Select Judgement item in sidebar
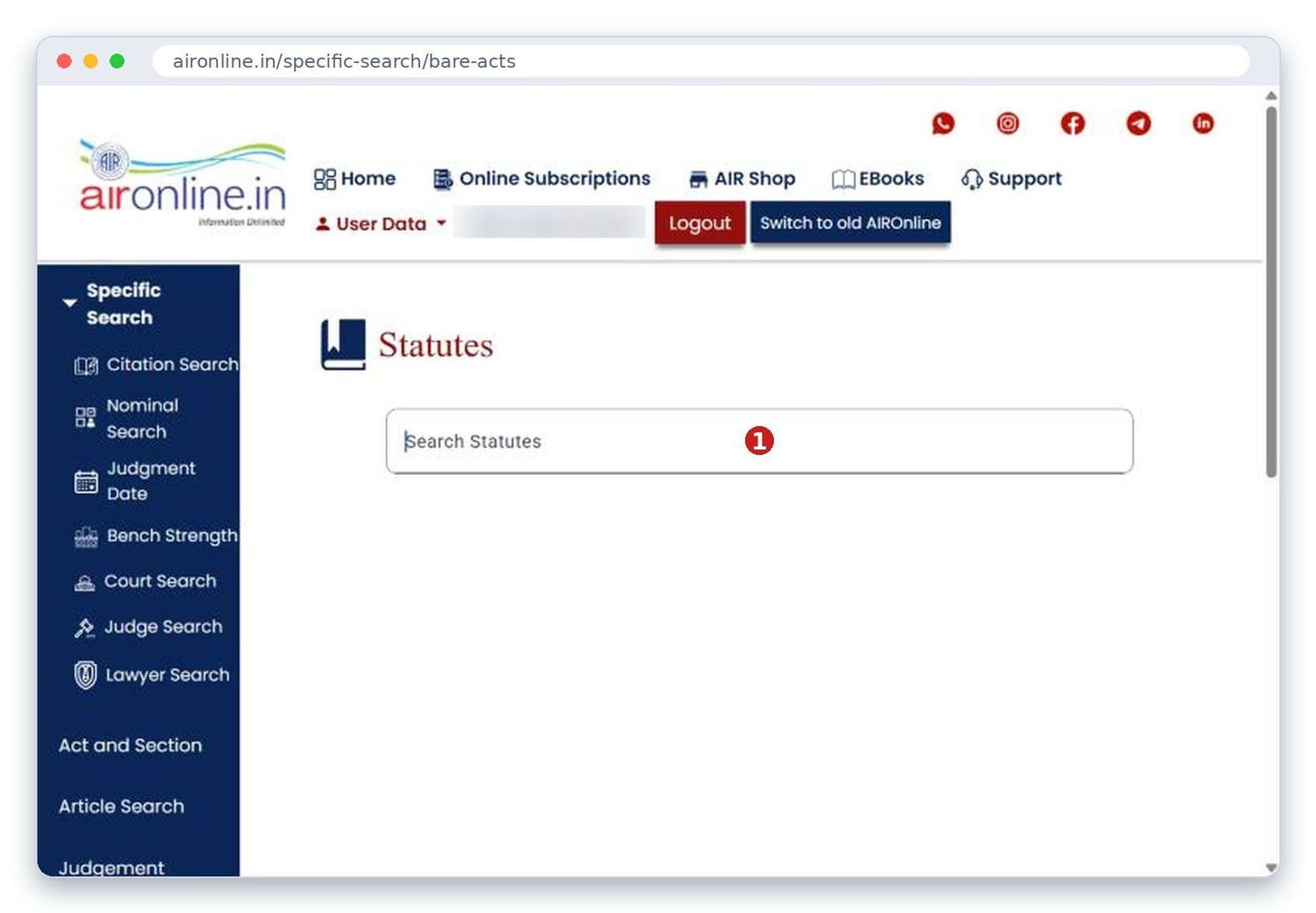The height and width of the screenshot is (913, 1316). (111, 867)
